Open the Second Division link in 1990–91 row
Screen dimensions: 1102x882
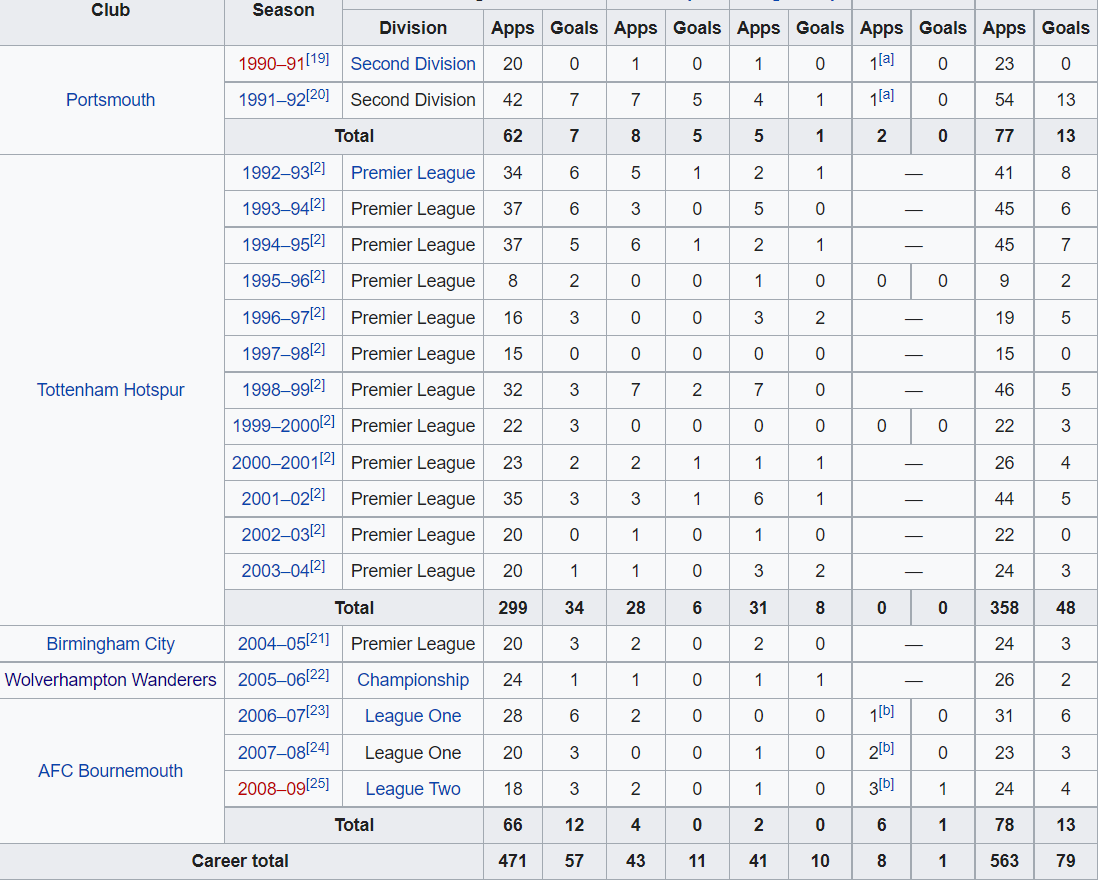click(413, 64)
